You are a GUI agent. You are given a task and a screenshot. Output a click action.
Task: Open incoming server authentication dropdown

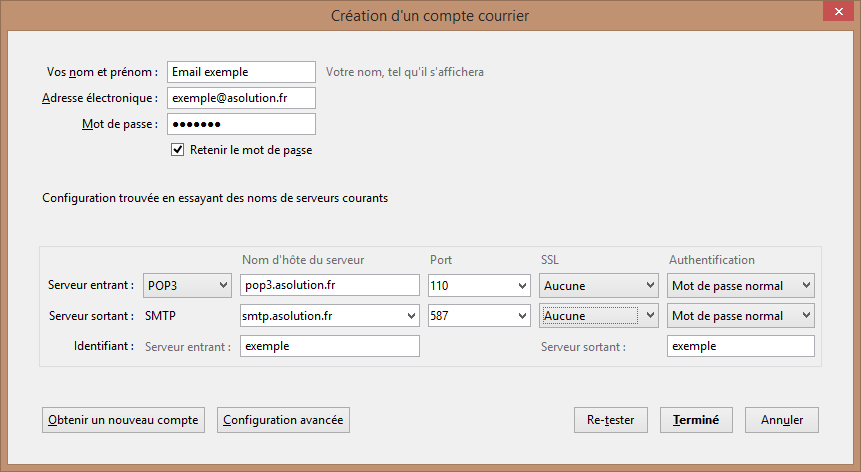[741, 285]
